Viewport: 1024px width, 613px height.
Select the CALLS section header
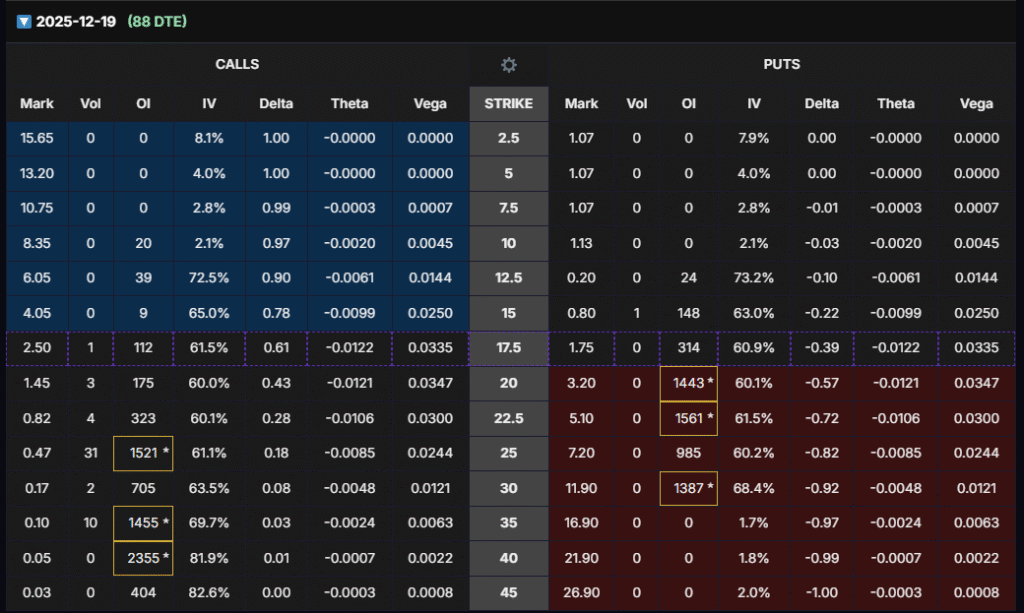(237, 65)
